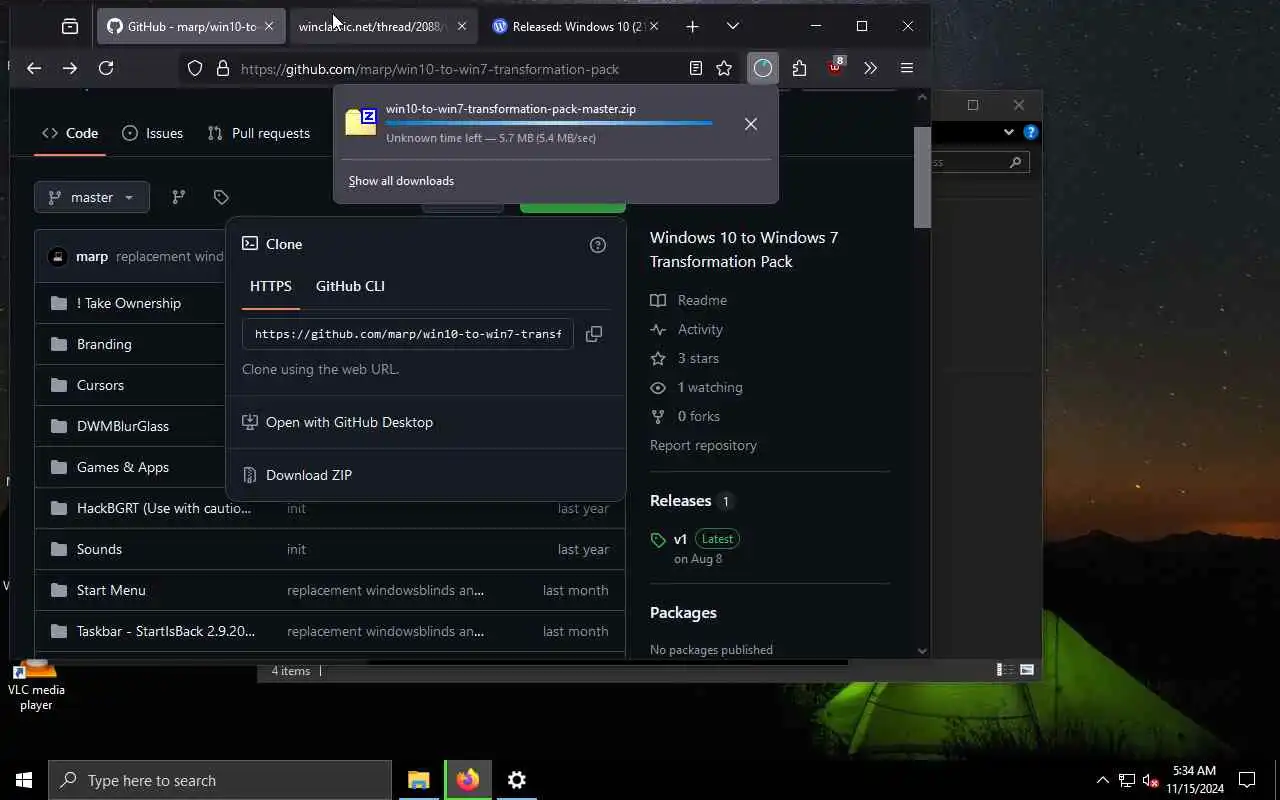Screen dimensions: 1280x800
Task: Open the DWMBlurGlass folder
Action: click(123, 426)
